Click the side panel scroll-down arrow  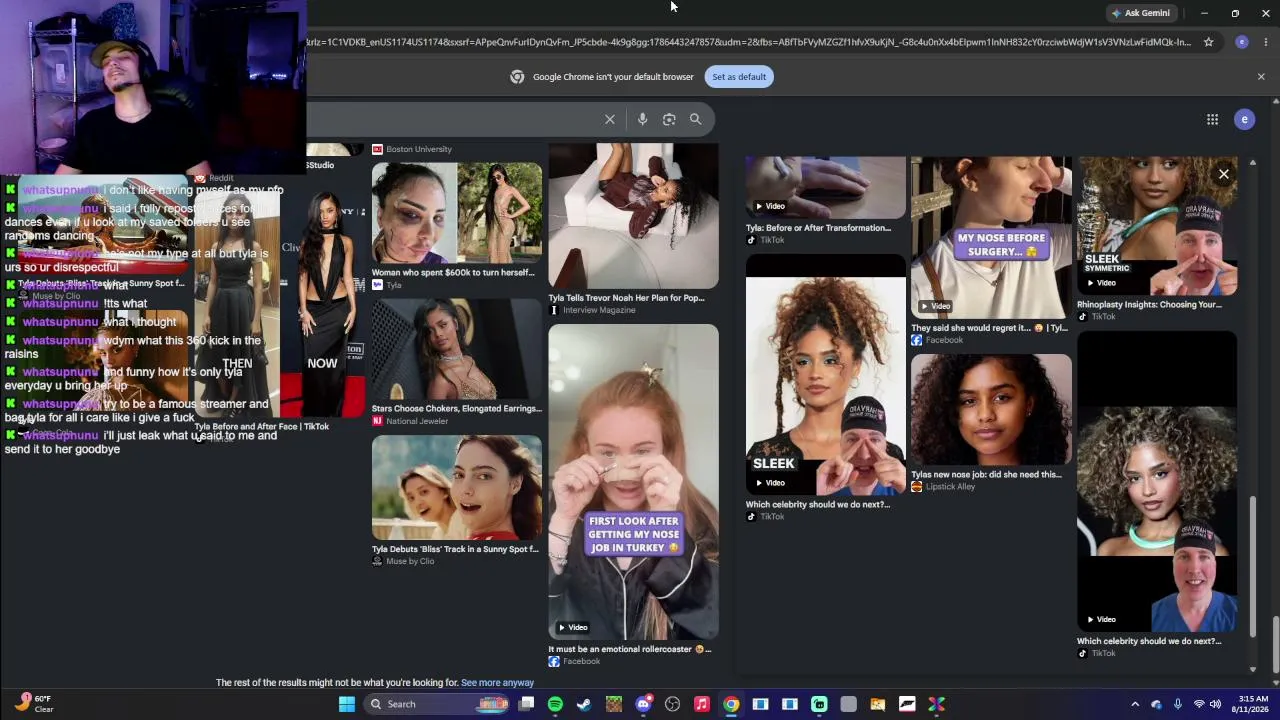pyautogui.click(x=1253, y=669)
